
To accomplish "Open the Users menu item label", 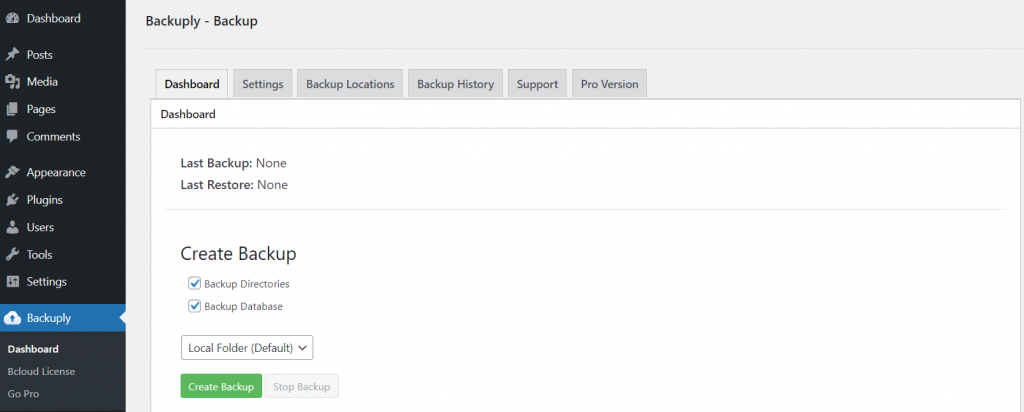I will point(40,228).
